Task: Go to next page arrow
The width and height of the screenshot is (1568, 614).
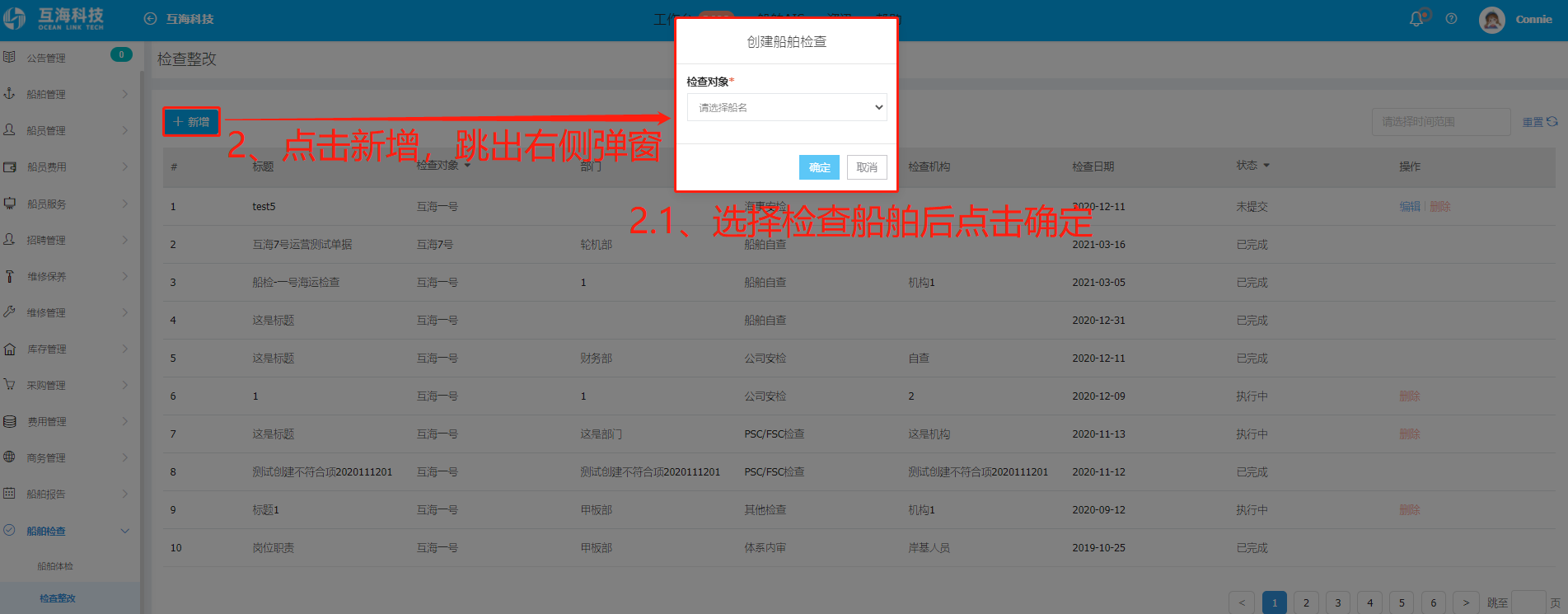Action: coord(1466,602)
